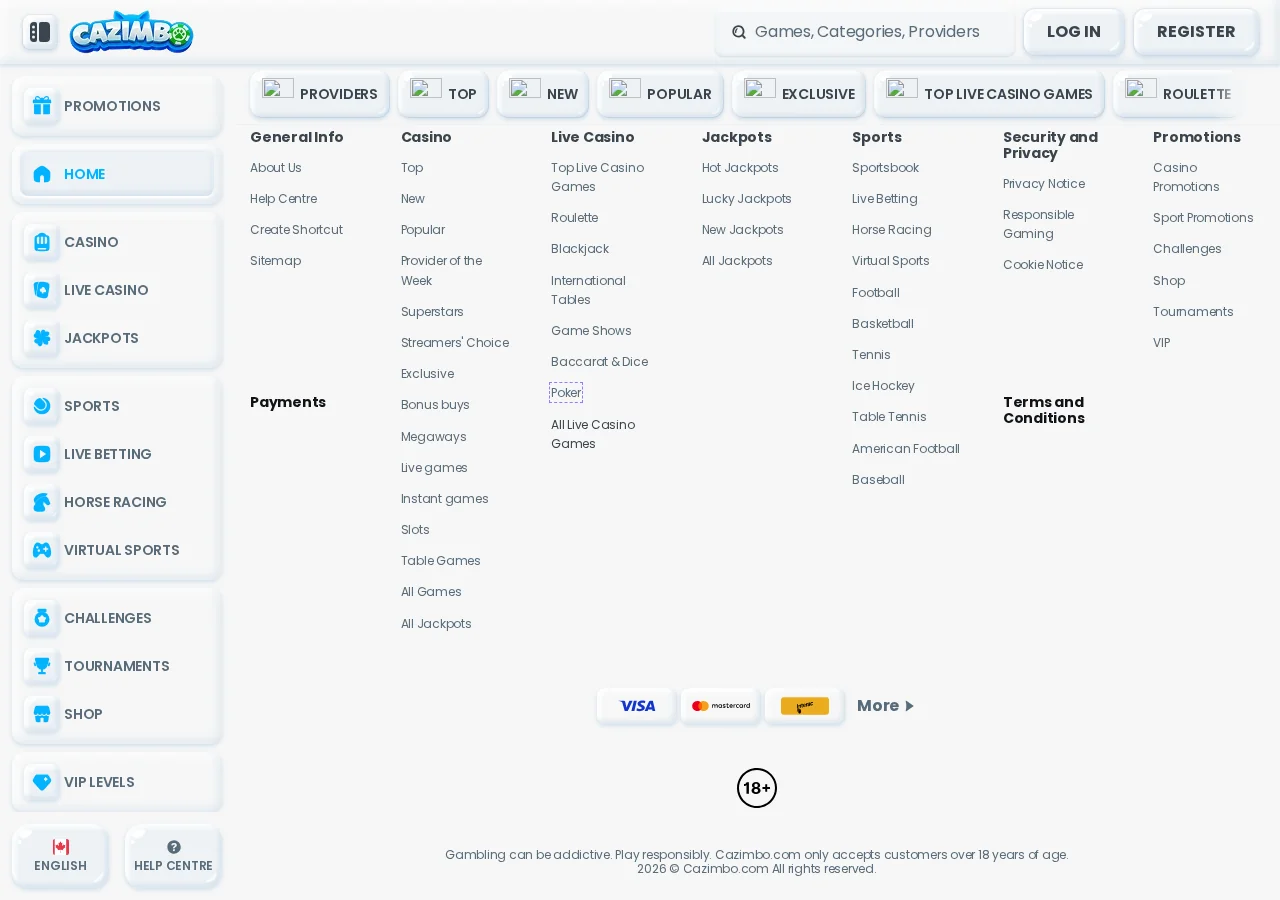The width and height of the screenshot is (1280, 900).
Task: Open the Top Live Casino Games tab
Action: pyautogui.click(x=989, y=94)
